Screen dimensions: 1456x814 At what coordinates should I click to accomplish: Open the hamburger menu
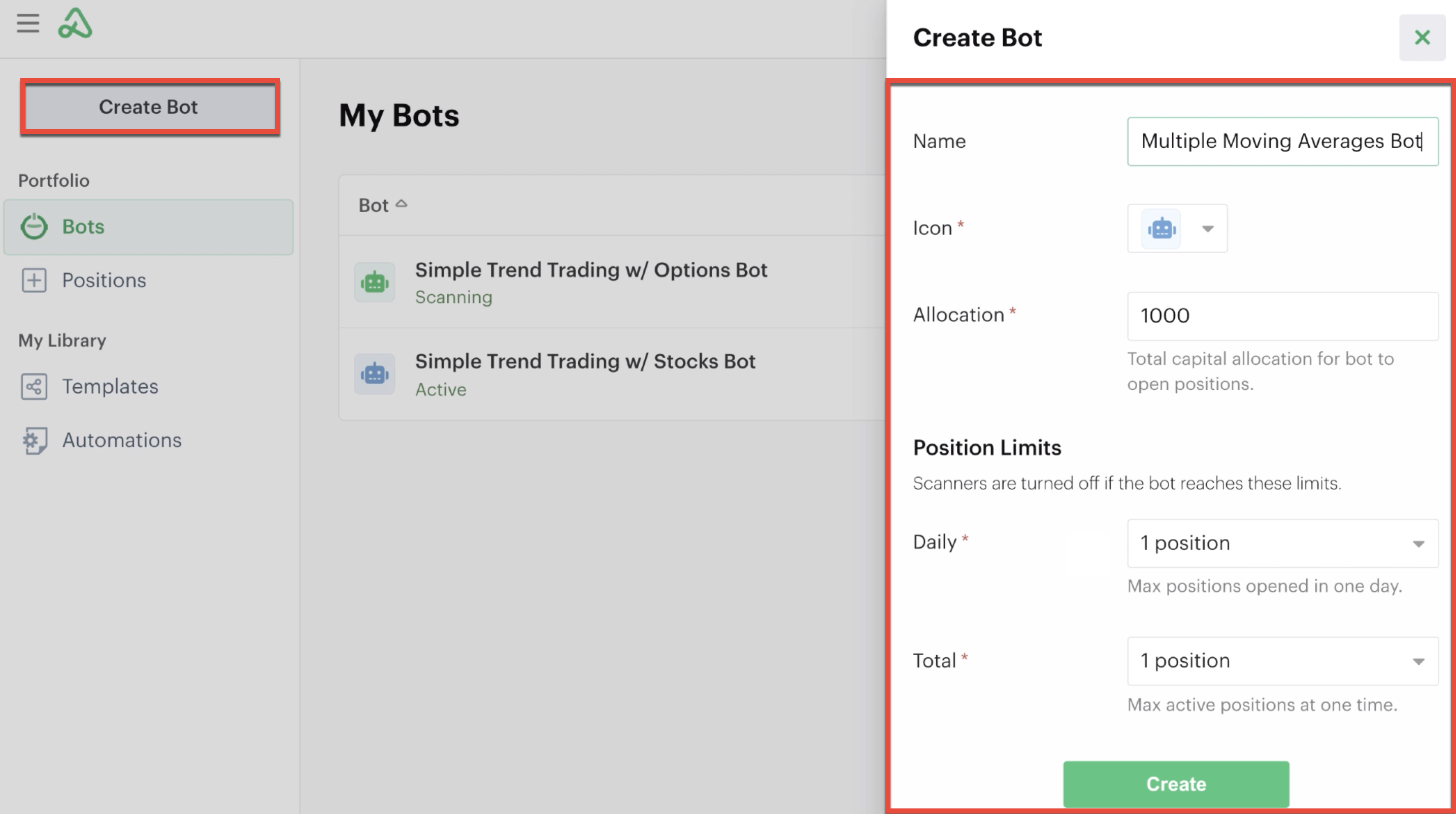(x=28, y=23)
